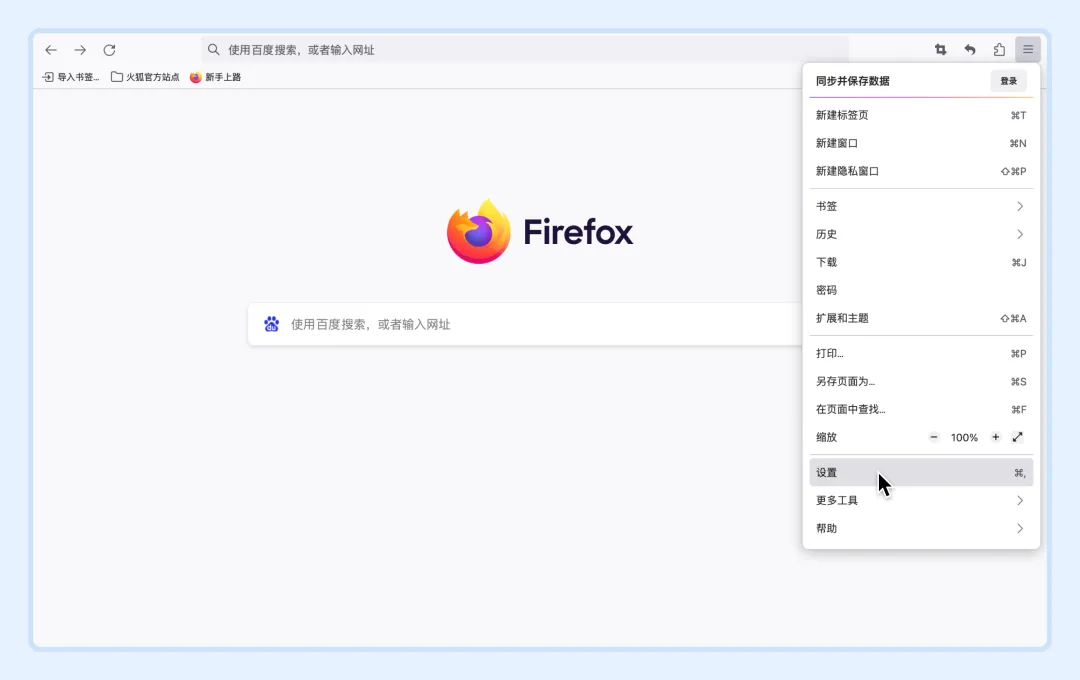The image size is (1080, 680).
Task: Expand the 书签 submenu
Action: pyautogui.click(x=921, y=206)
